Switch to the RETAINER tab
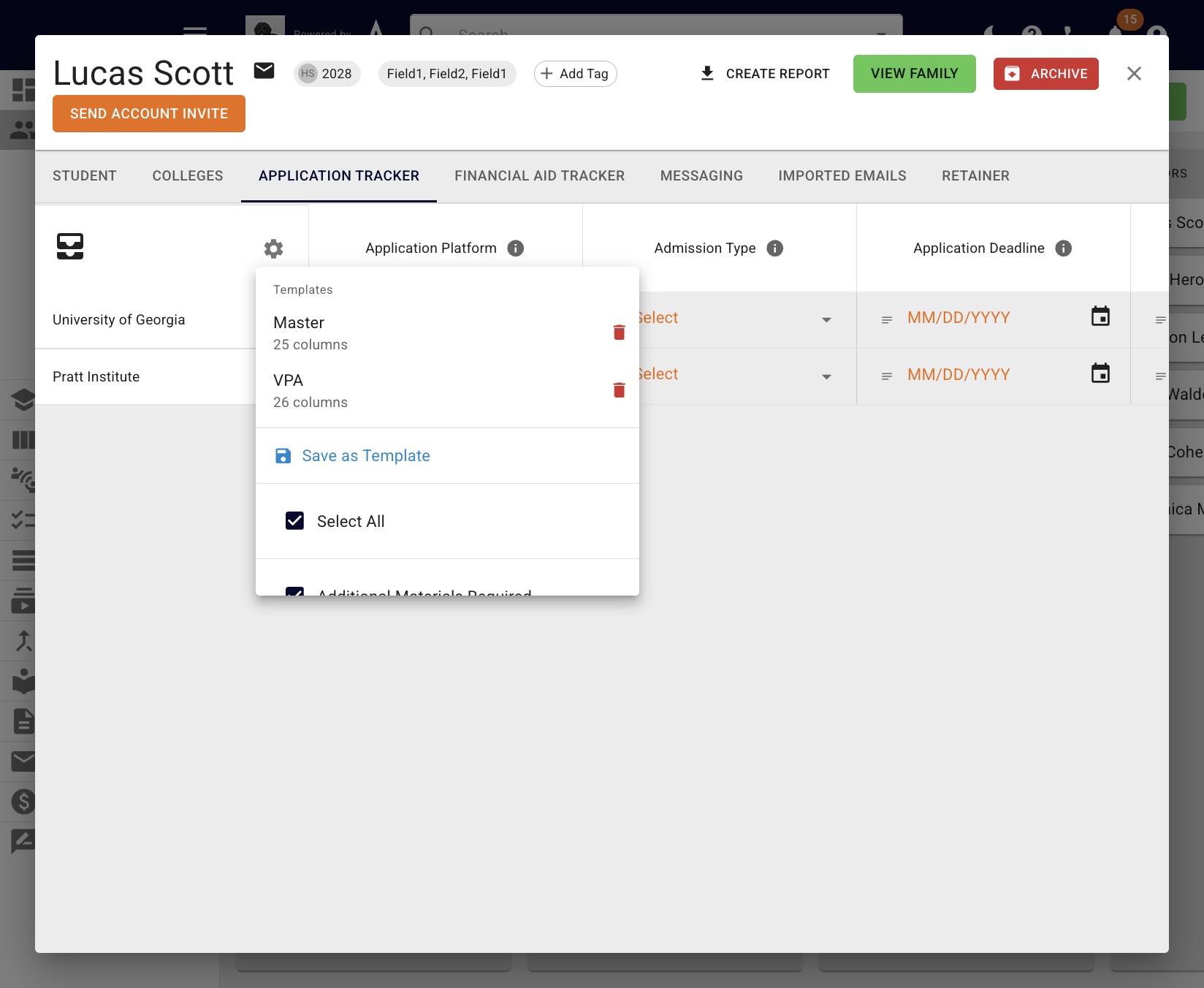The image size is (1204, 988). coord(975,176)
